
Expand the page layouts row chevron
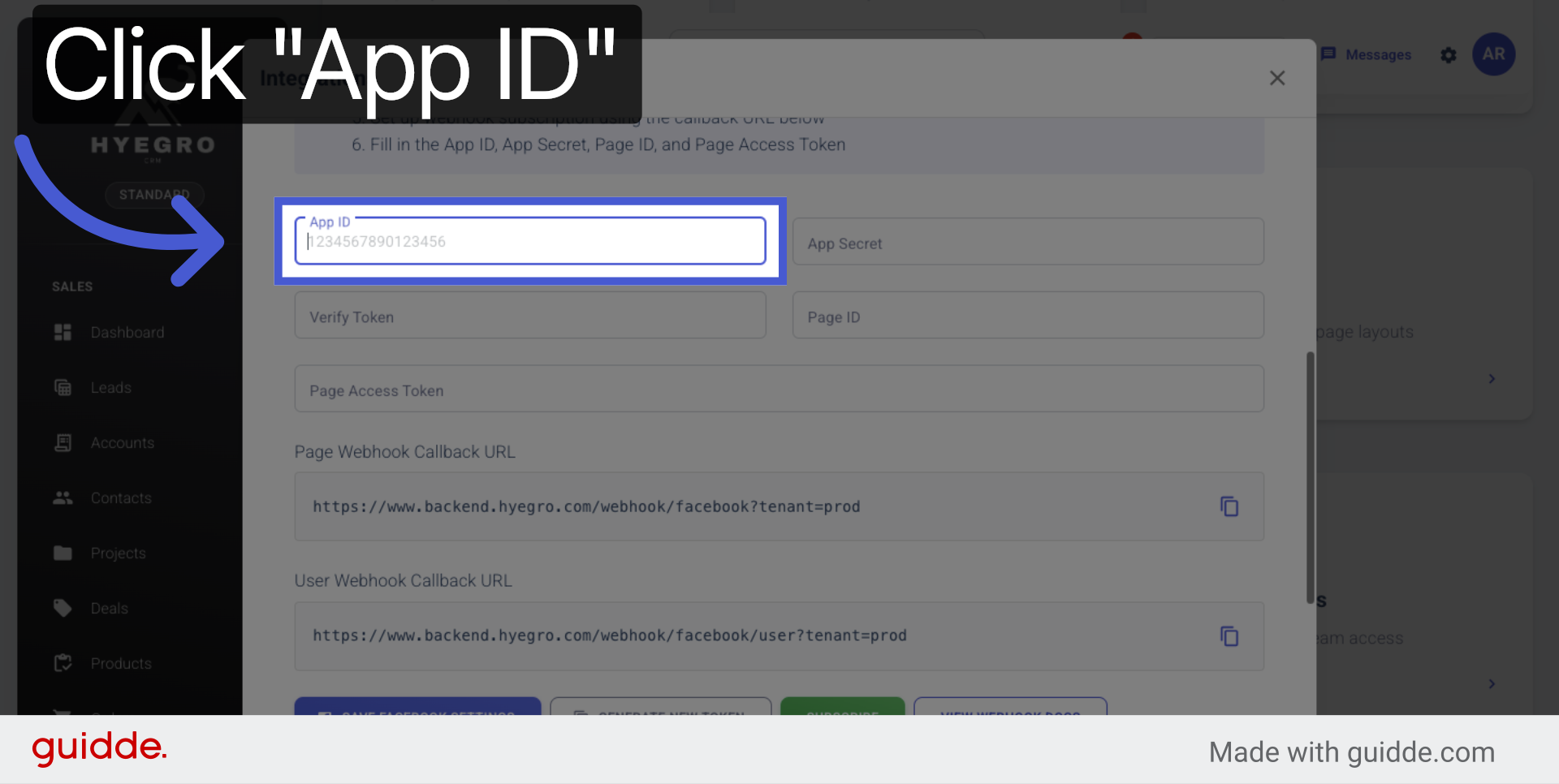(x=1491, y=378)
